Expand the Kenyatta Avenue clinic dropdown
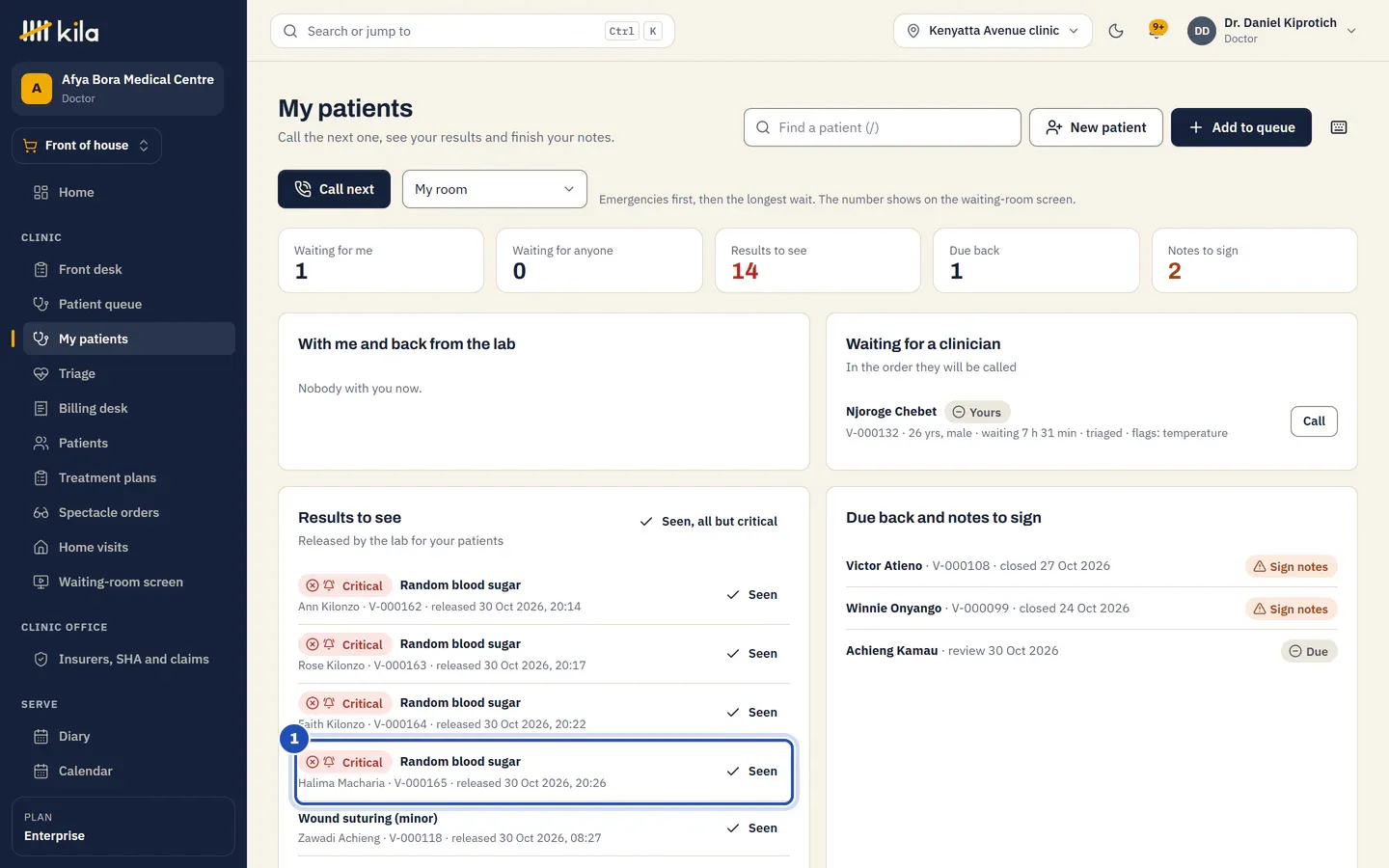The width and height of the screenshot is (1389, 868). 993,31
